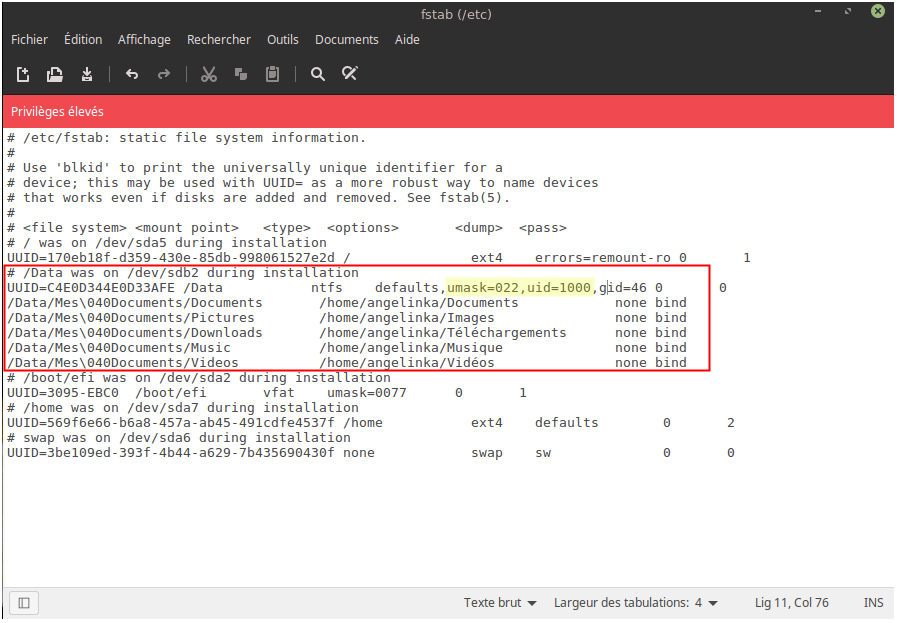Viewport: 897px width, 623px height.
Task: Click the Privilèges élevés warning bar
Action: click(x=448, y=112)
